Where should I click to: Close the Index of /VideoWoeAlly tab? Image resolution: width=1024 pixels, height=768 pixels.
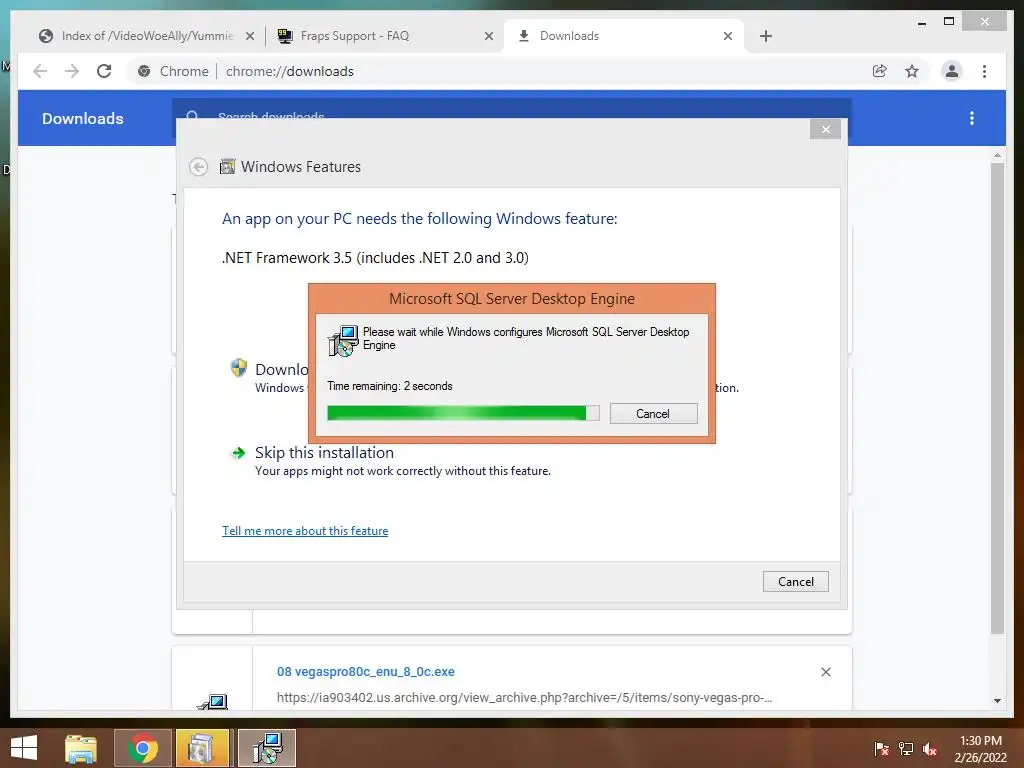249,37
